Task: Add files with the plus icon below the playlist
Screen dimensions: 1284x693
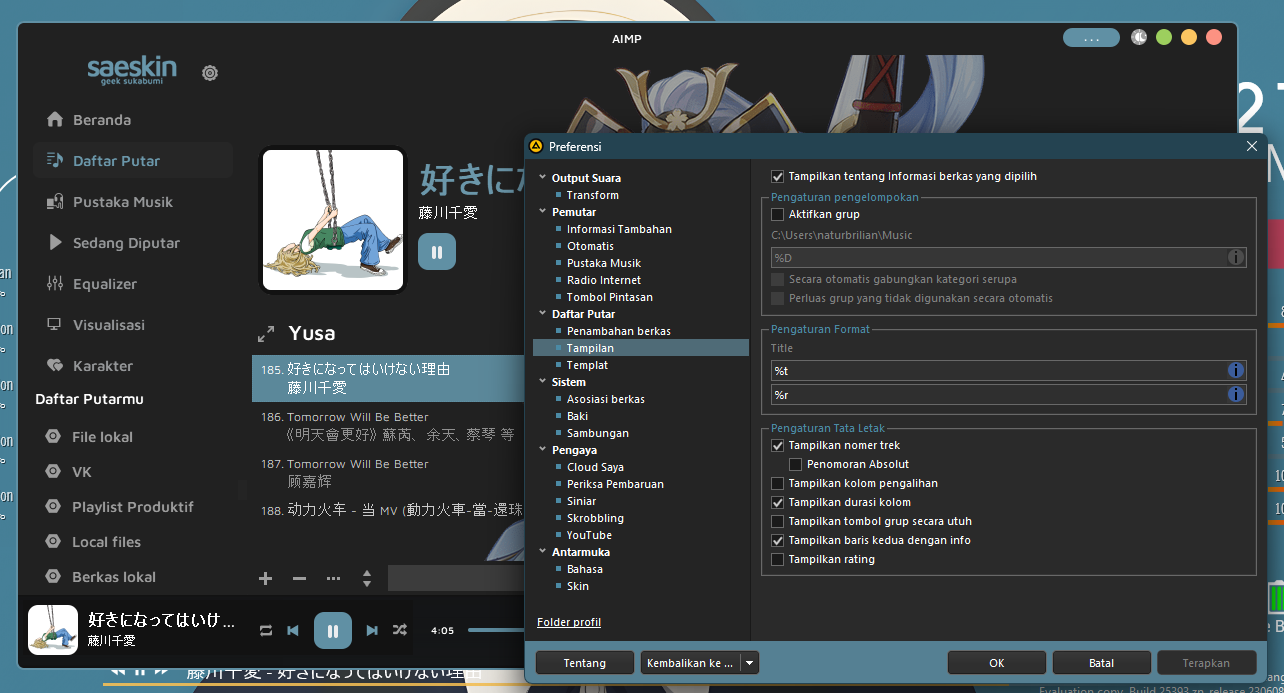Action: click(x=266, y=578)
